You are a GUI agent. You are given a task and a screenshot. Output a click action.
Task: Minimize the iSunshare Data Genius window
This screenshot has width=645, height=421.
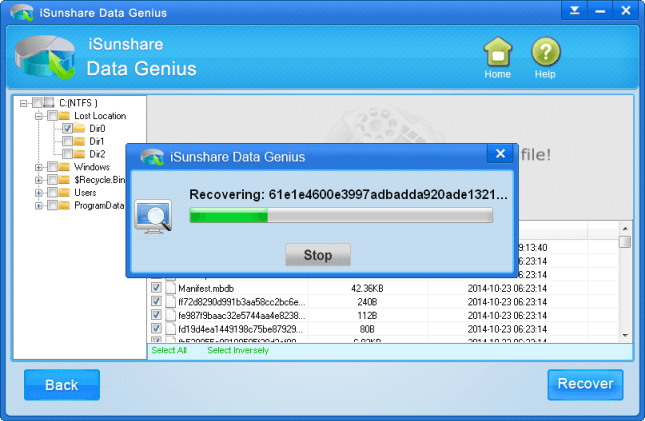tap(600, 11)
